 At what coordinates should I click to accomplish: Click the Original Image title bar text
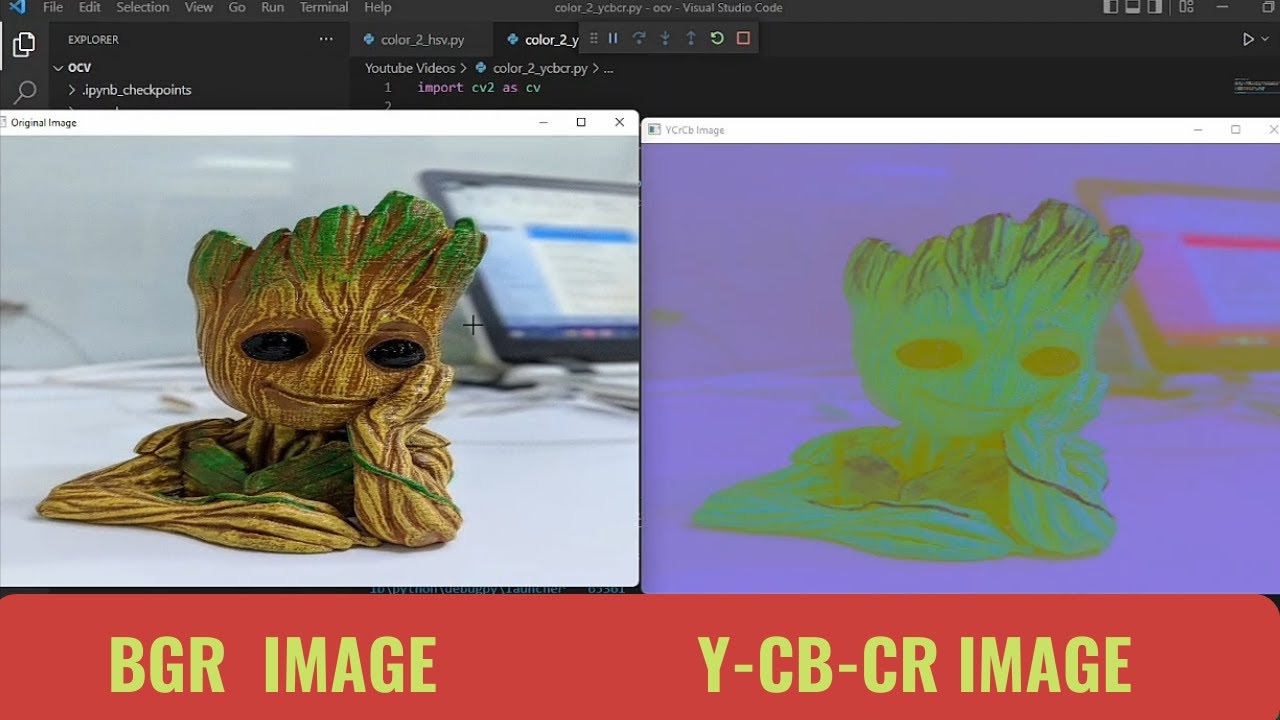pos(44,123)
